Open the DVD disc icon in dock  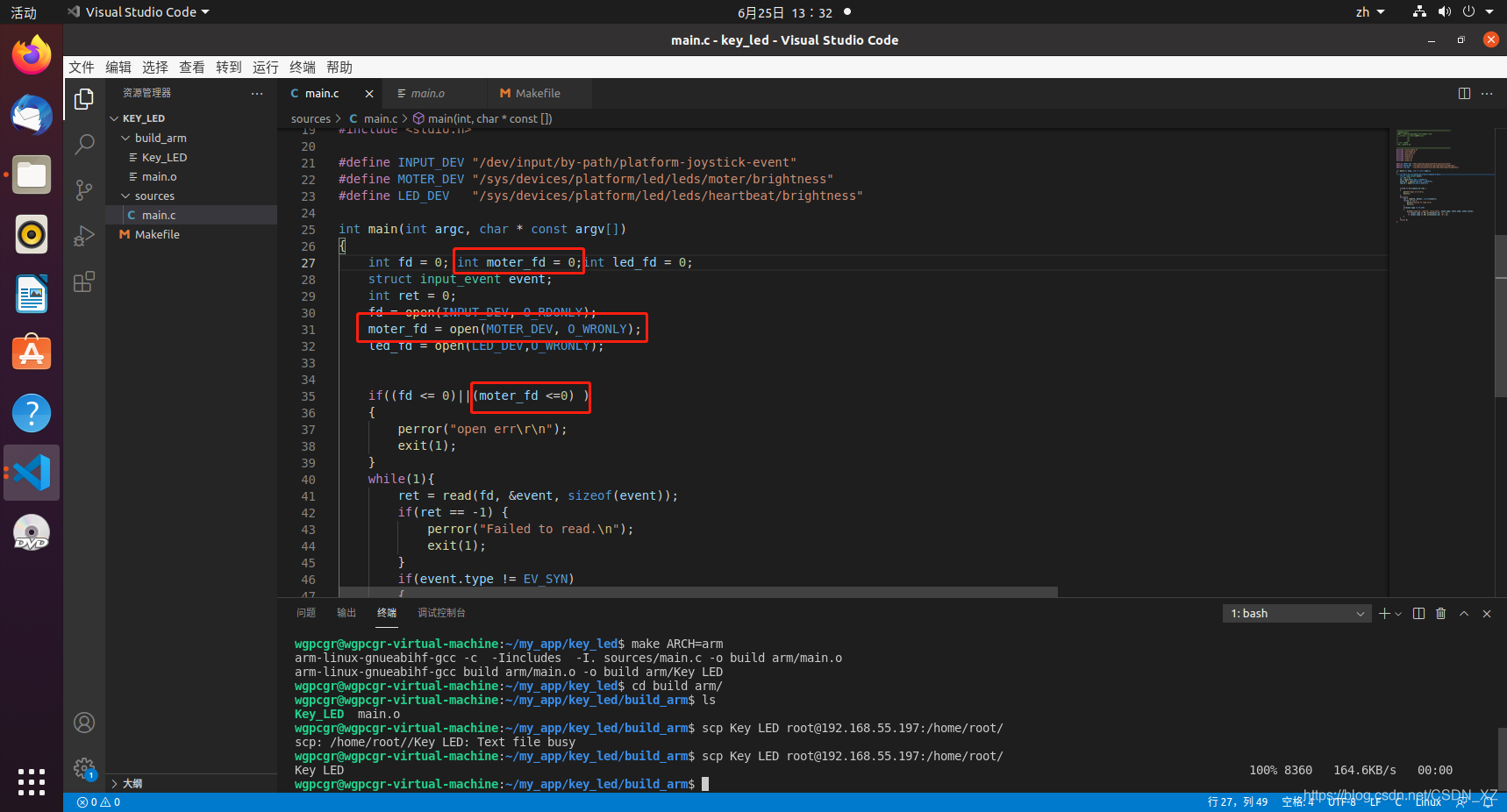(x=32, y=532)
